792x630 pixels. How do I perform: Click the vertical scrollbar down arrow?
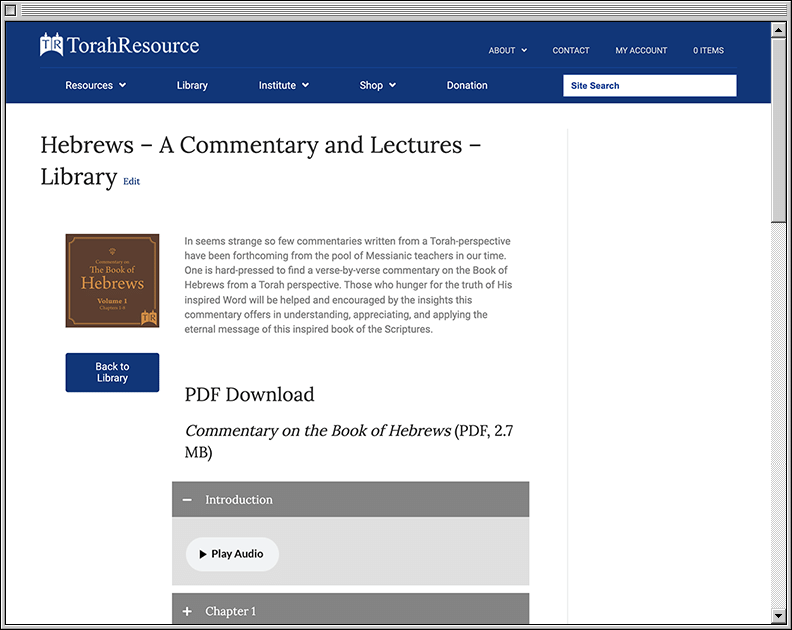(x=779, y=613)
